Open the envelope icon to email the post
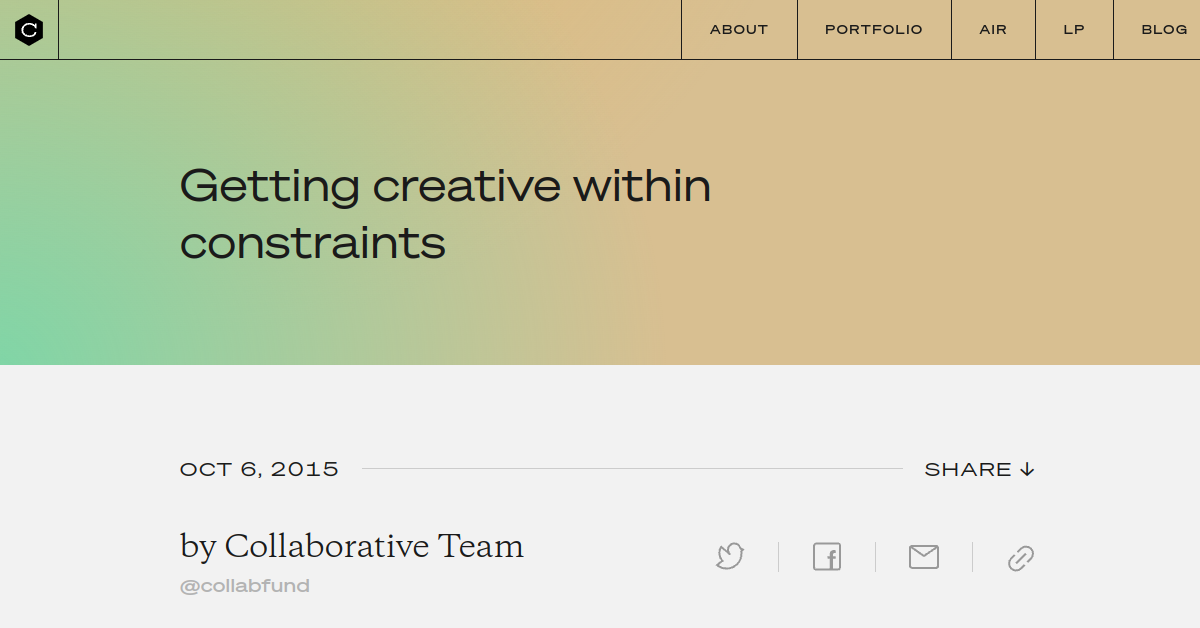The width and height of the screenshot is (1200, 628). [x=923, y=557]
